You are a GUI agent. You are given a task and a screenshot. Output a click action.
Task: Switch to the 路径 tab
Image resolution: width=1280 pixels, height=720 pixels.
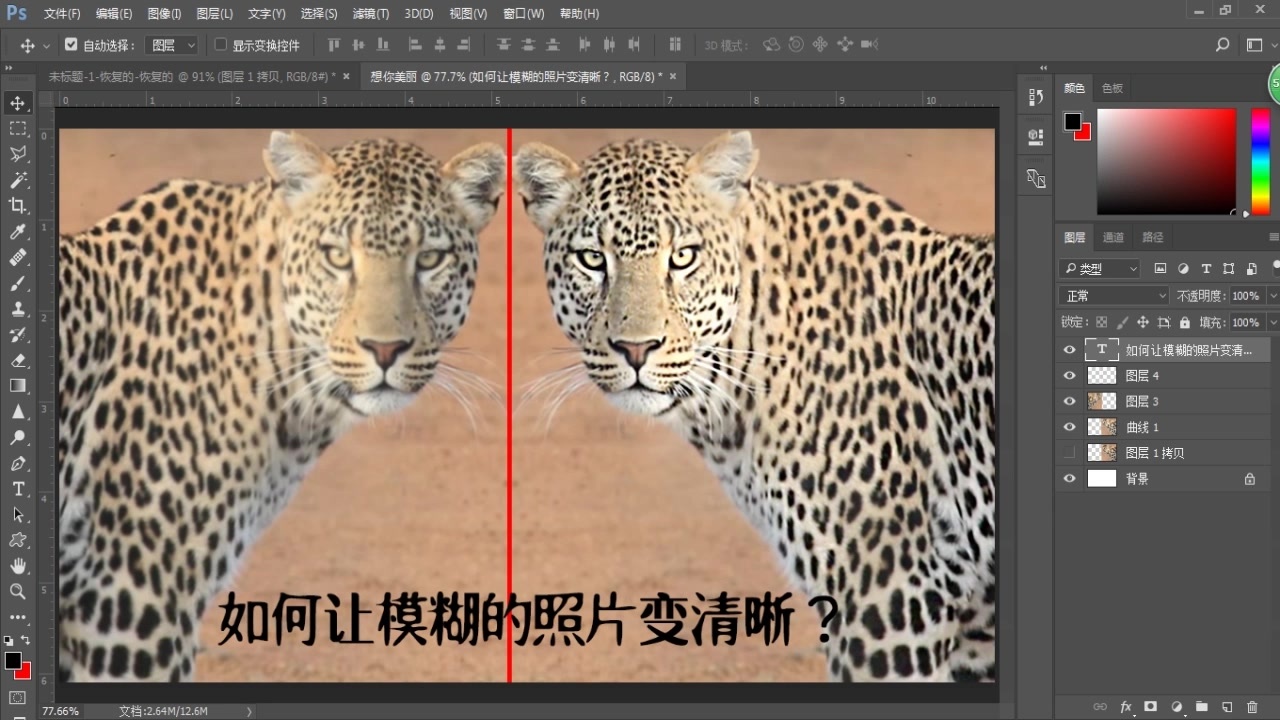[1153, 237]
